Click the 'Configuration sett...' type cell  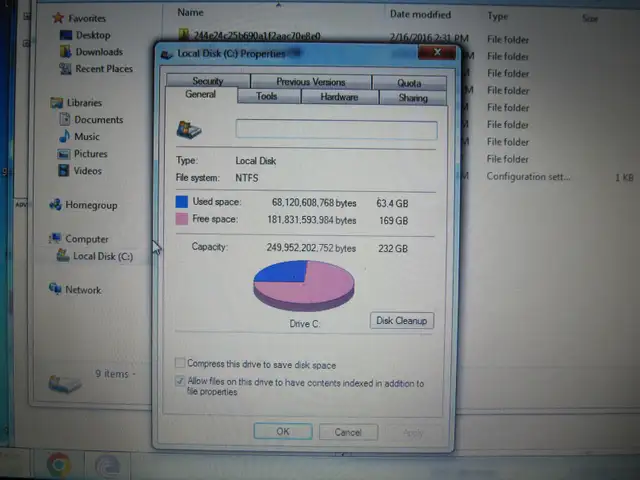528,177
